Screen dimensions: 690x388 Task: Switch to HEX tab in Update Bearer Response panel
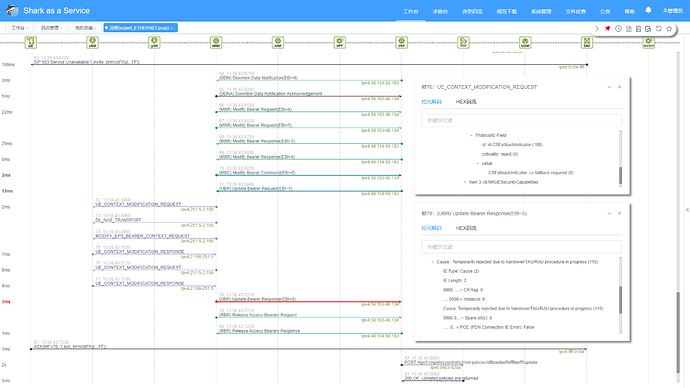point(466,228)
